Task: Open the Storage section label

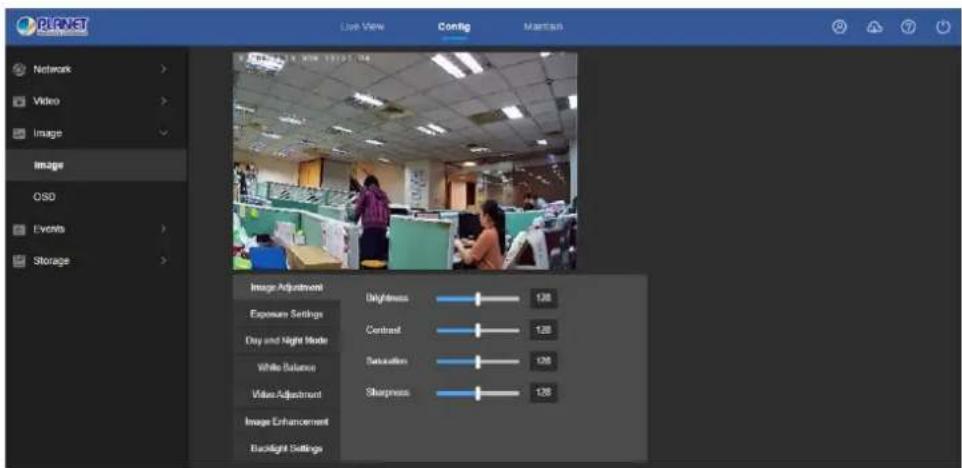Action: [x=51, y=261]
